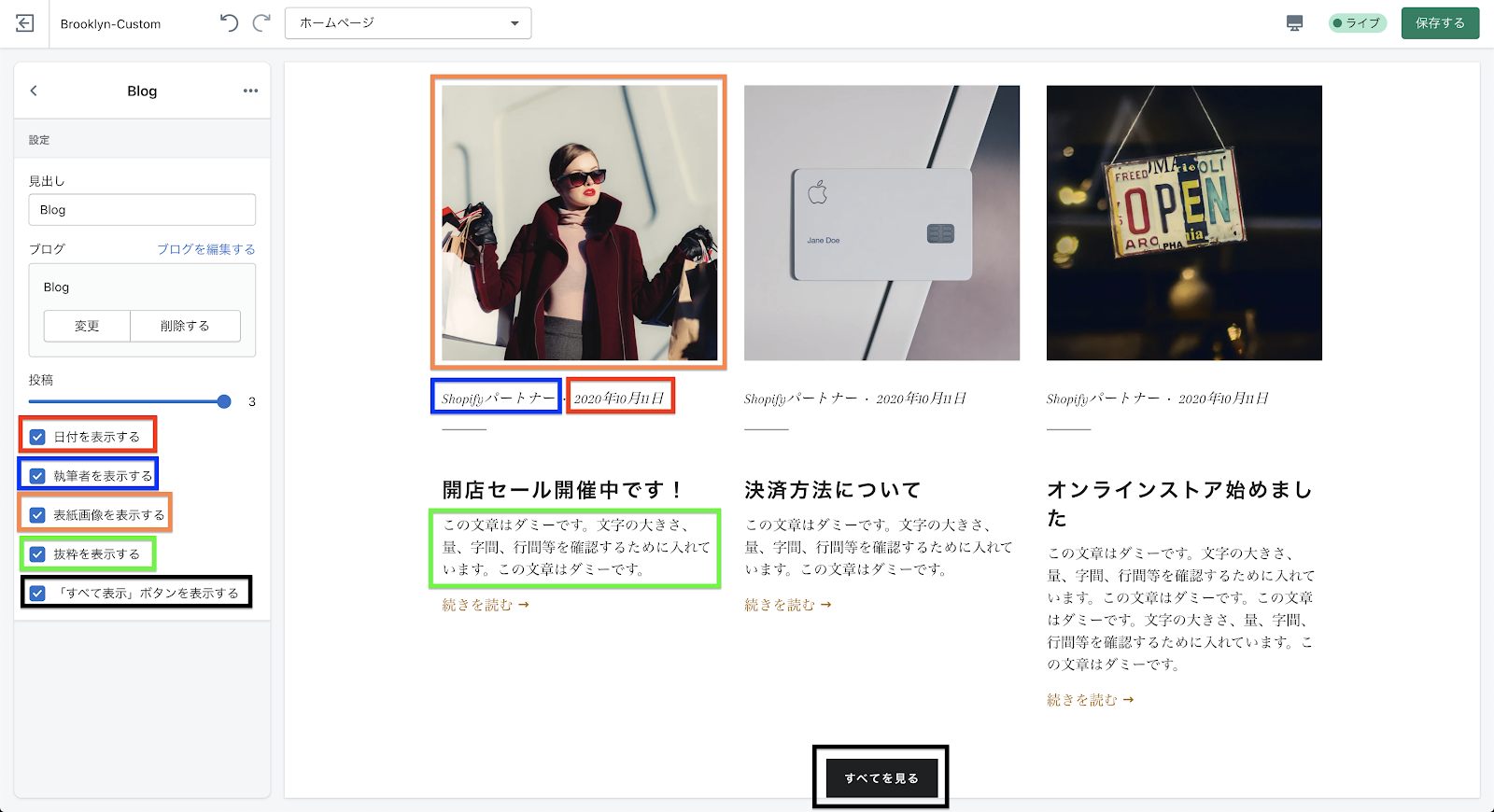1494x812 pixels.
Task: Click the undo arrow icon
Action: coord(229,23)
